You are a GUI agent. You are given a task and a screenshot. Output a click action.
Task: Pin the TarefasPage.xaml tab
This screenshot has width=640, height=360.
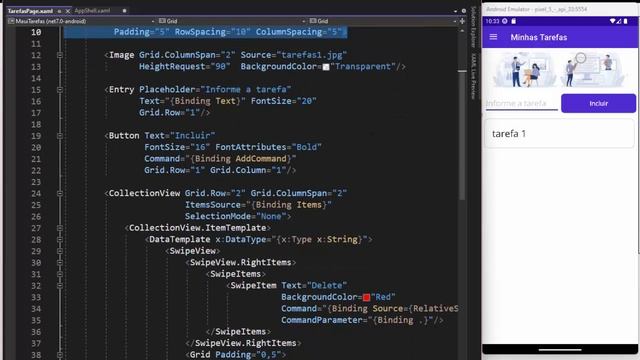click(x=60, y=11)
